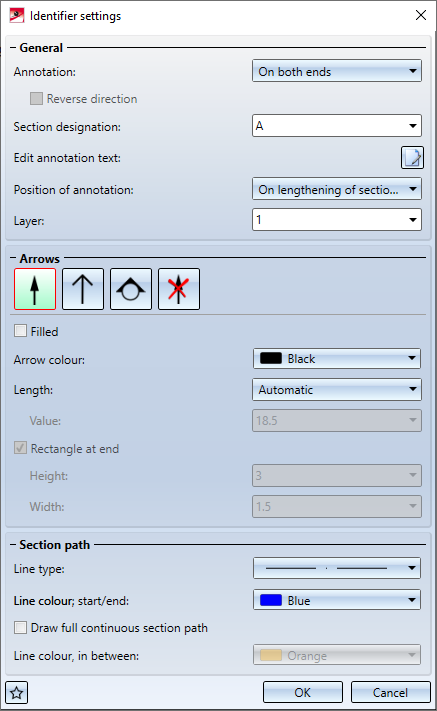Open the Black arrow colour picker
This screenshot has height=711, width=437.
pyautogui.click(x=337, y=359)
